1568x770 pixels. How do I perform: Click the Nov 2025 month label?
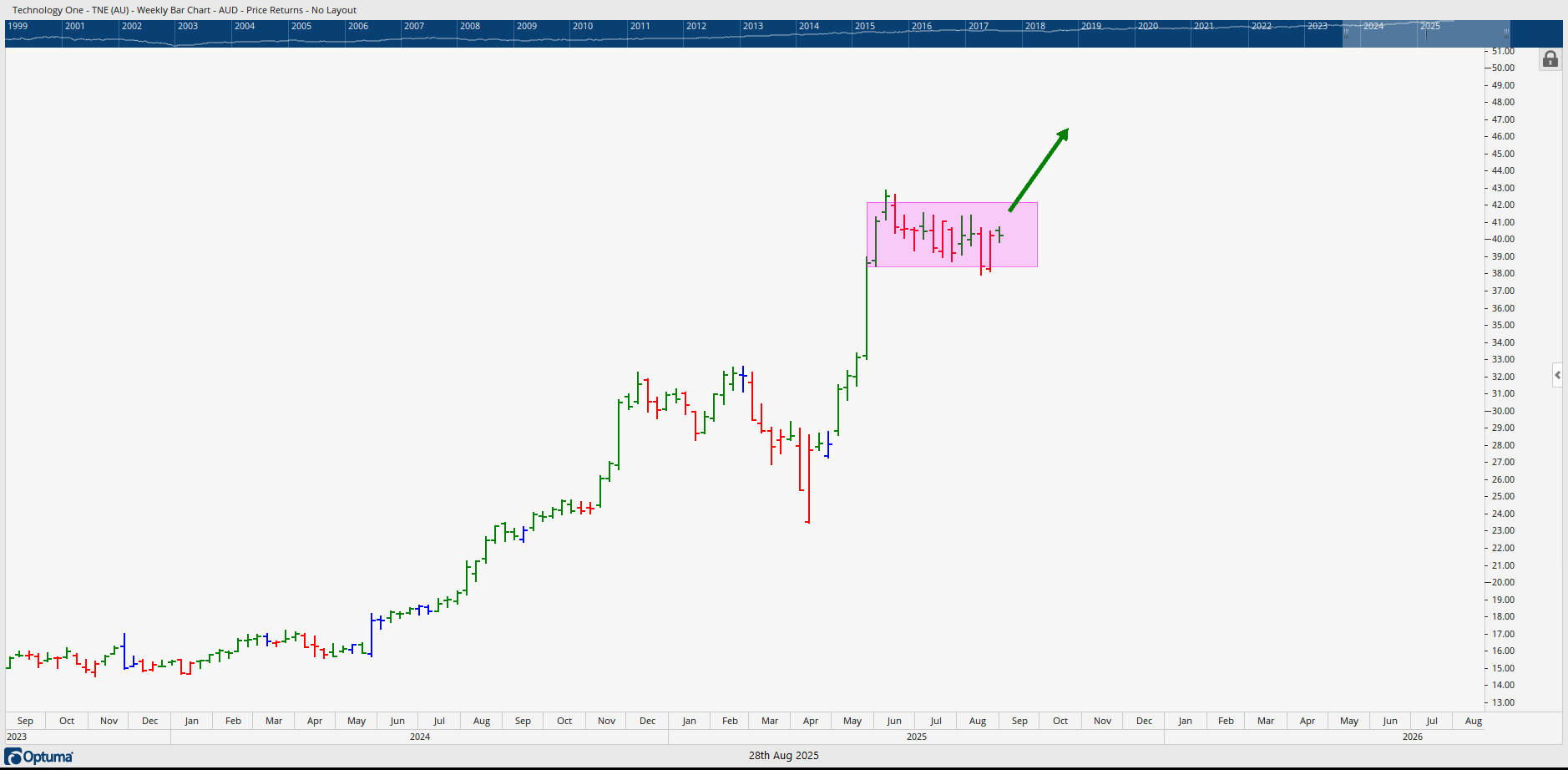pos(1102,721)
